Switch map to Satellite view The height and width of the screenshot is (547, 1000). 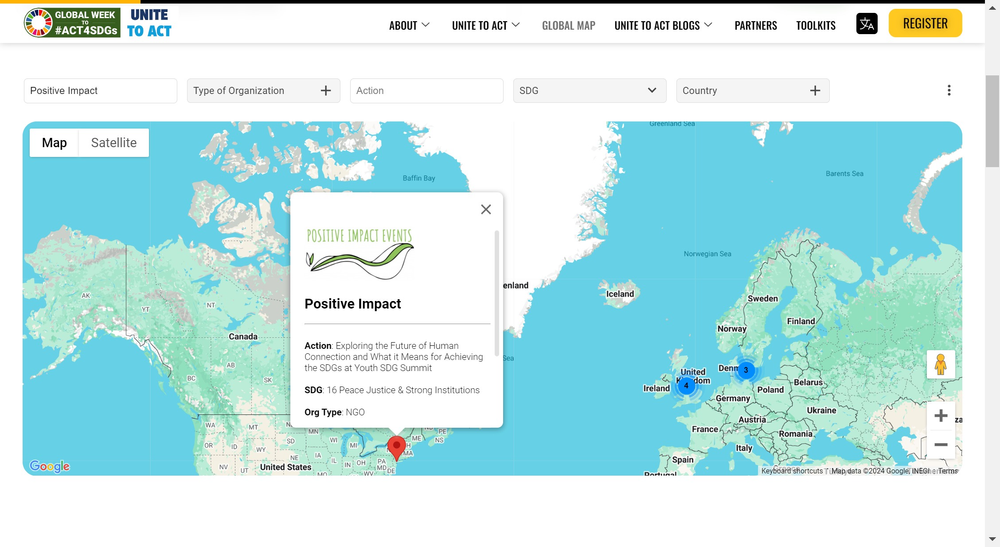click(x=114, y=143)
